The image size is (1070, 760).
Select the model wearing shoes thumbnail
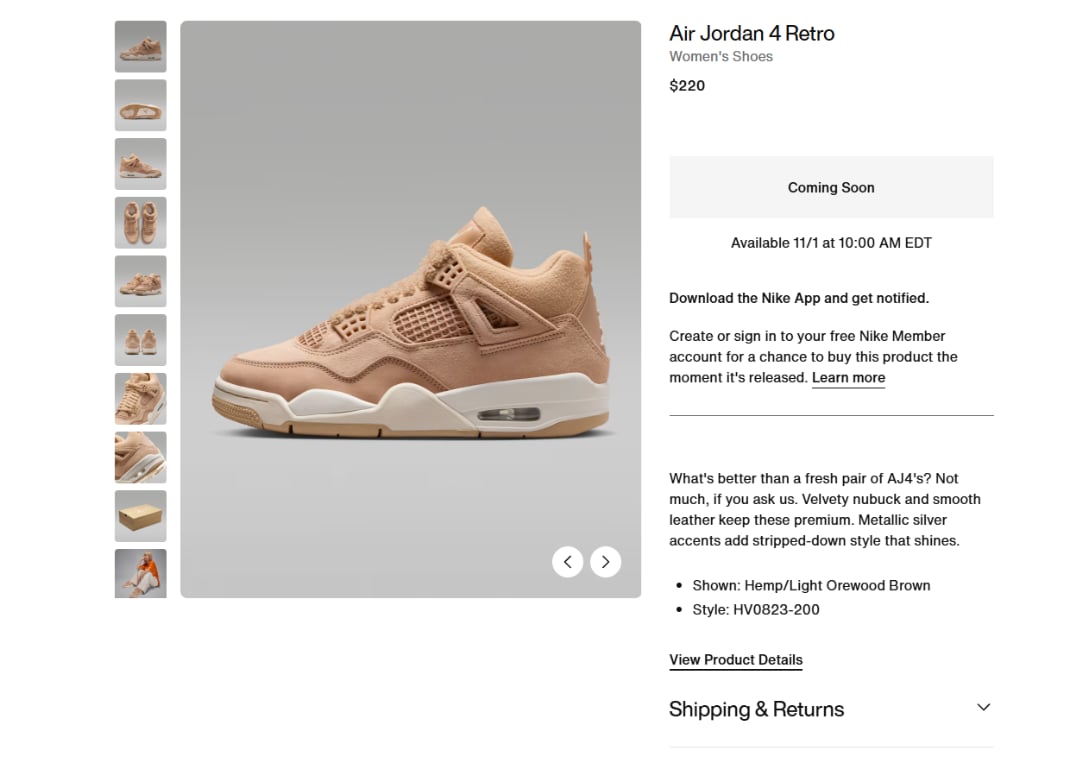pyautogui.click(x=140, y=574)
